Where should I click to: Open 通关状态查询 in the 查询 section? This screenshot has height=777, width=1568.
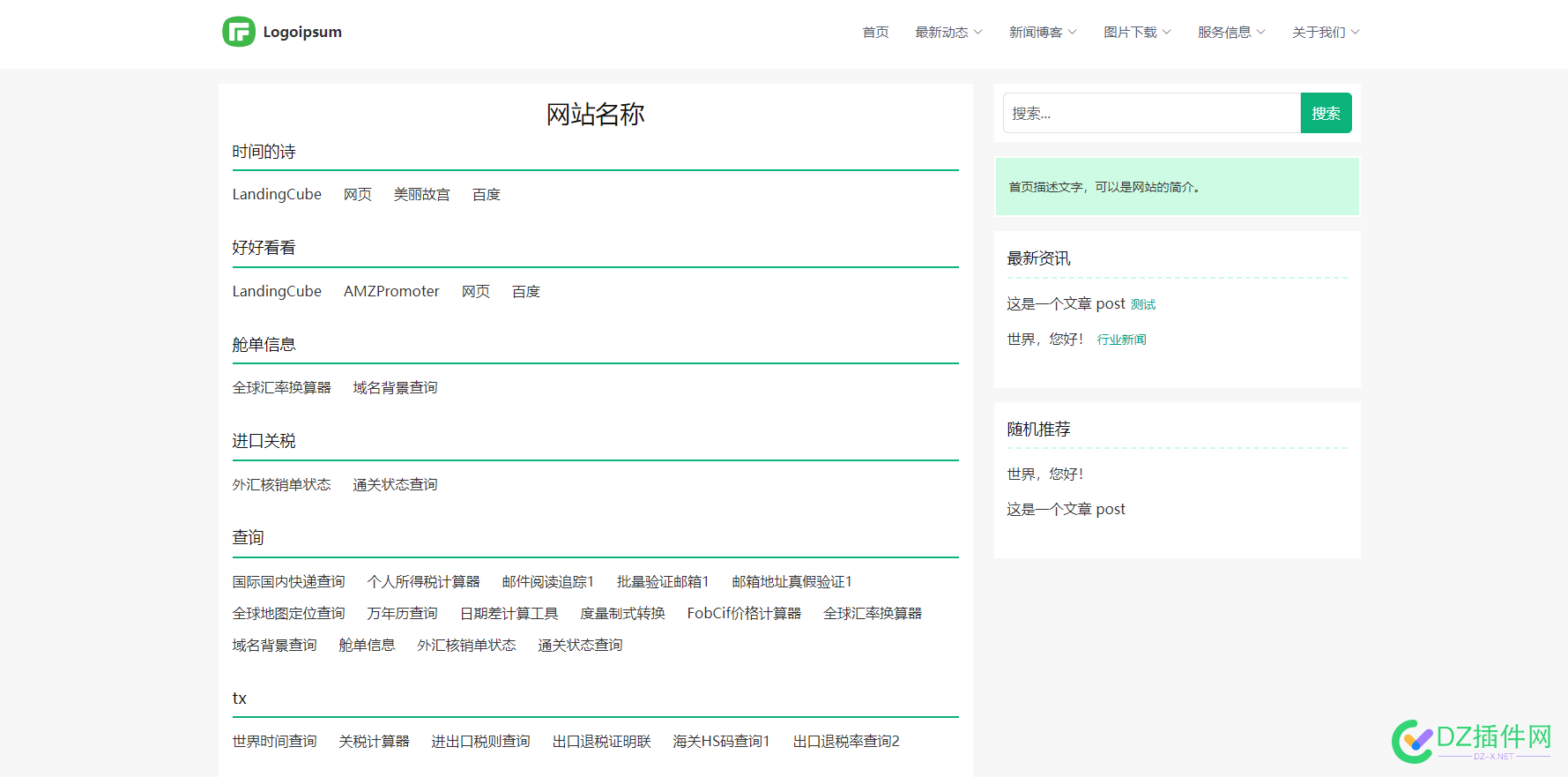point(580,645)
